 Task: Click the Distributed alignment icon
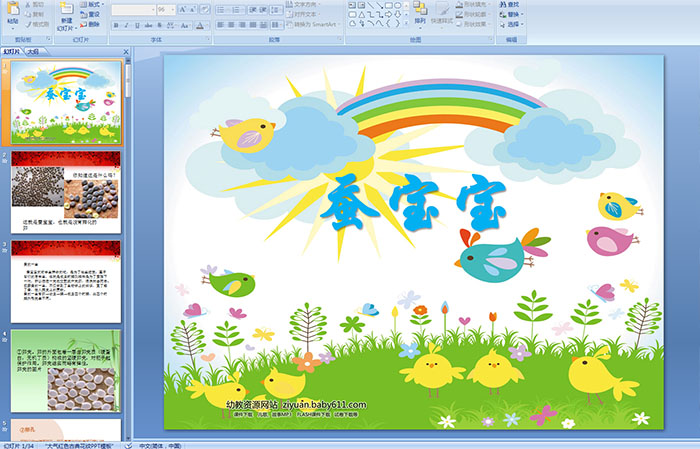coord(263,25)
